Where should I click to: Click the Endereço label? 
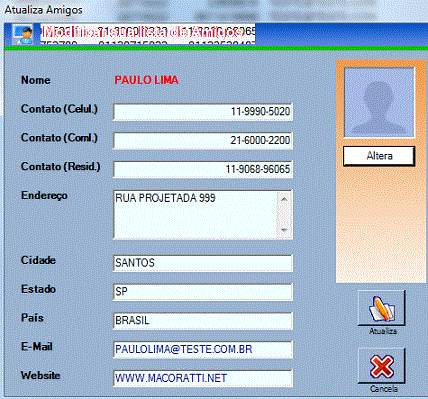pos(44,195)
